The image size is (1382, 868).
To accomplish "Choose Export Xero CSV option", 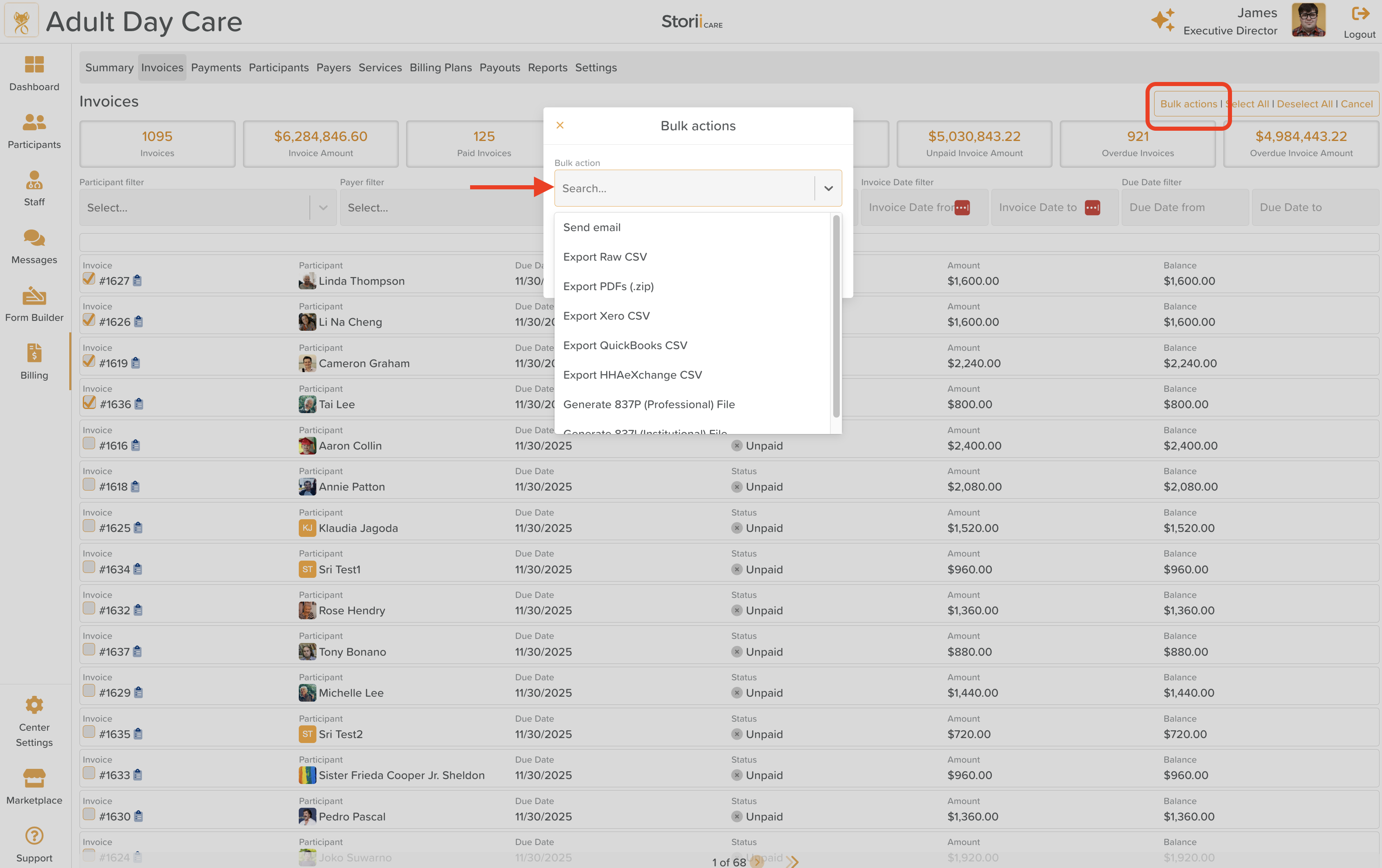I will click(x=606, y=316).
